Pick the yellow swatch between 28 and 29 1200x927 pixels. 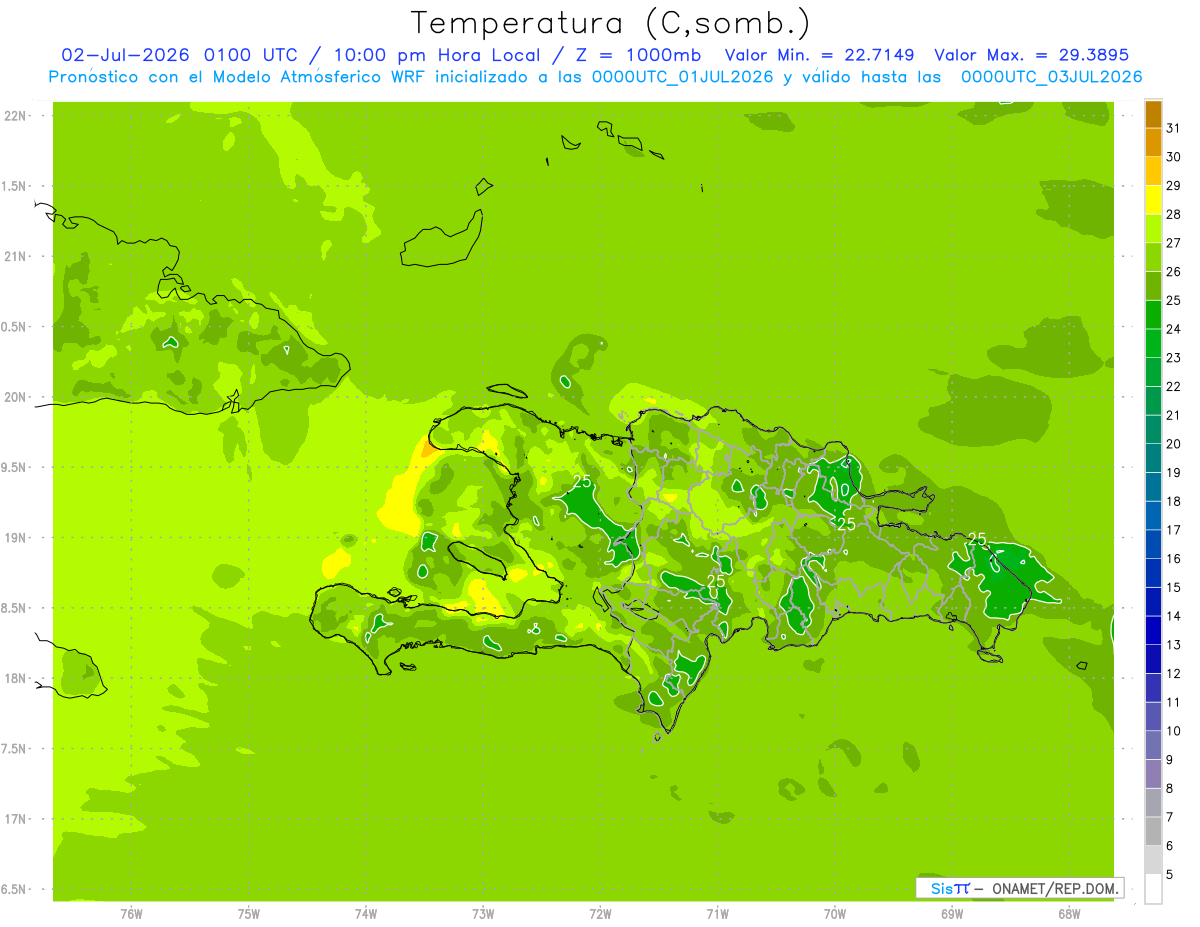(1153, 200)
